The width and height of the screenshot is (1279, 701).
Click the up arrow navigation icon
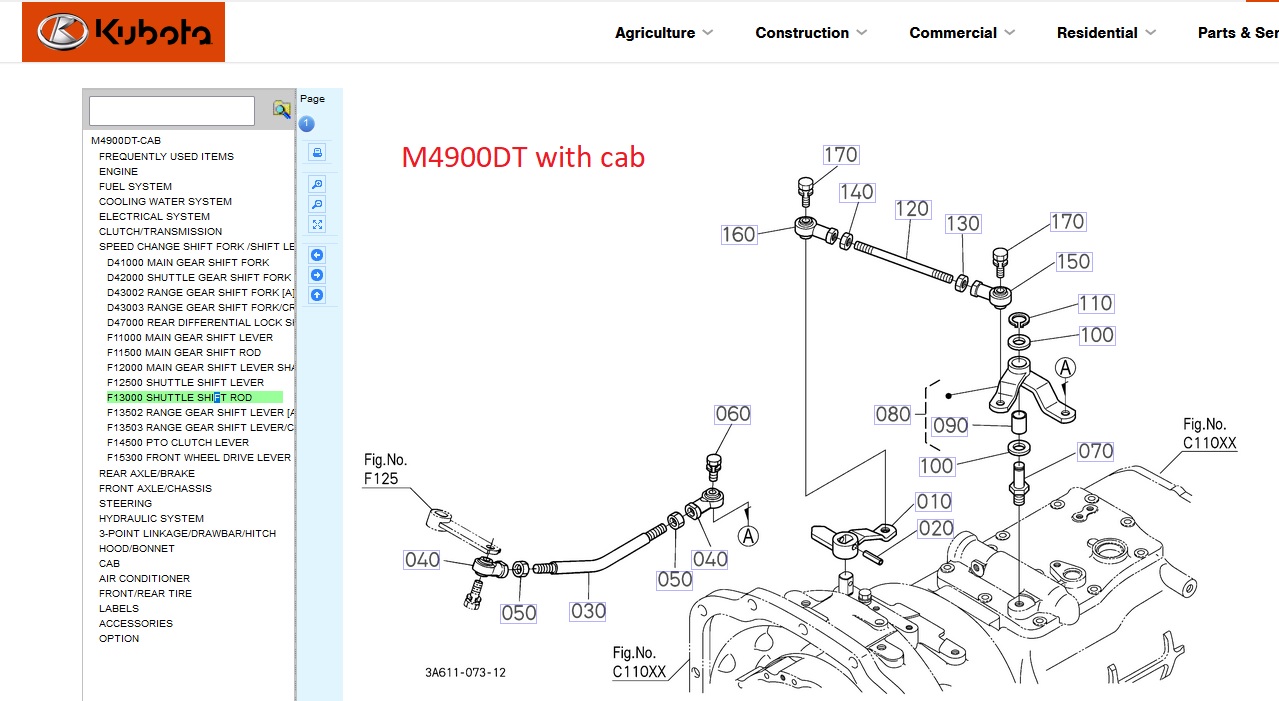[x=317, y=295]
